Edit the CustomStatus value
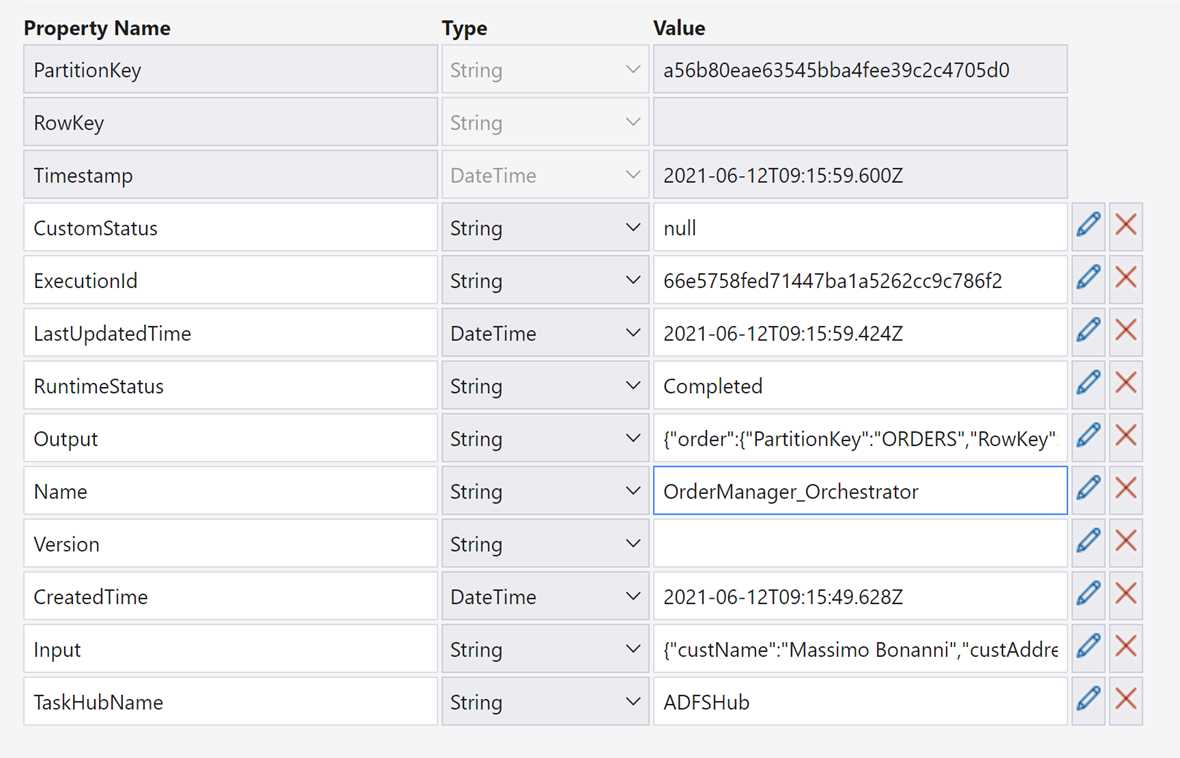Screen dimensions: 1180x758 point(1088,226)
